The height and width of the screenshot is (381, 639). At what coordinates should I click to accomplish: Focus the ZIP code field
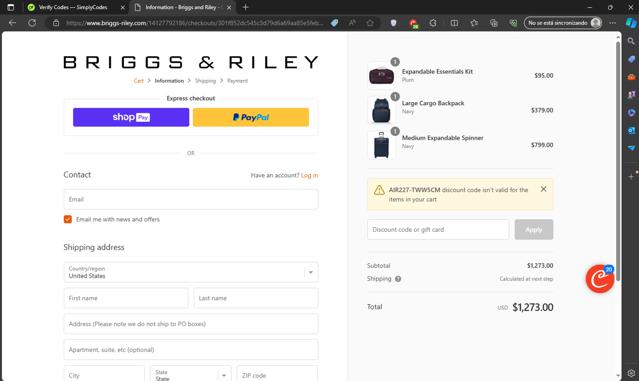277,374
